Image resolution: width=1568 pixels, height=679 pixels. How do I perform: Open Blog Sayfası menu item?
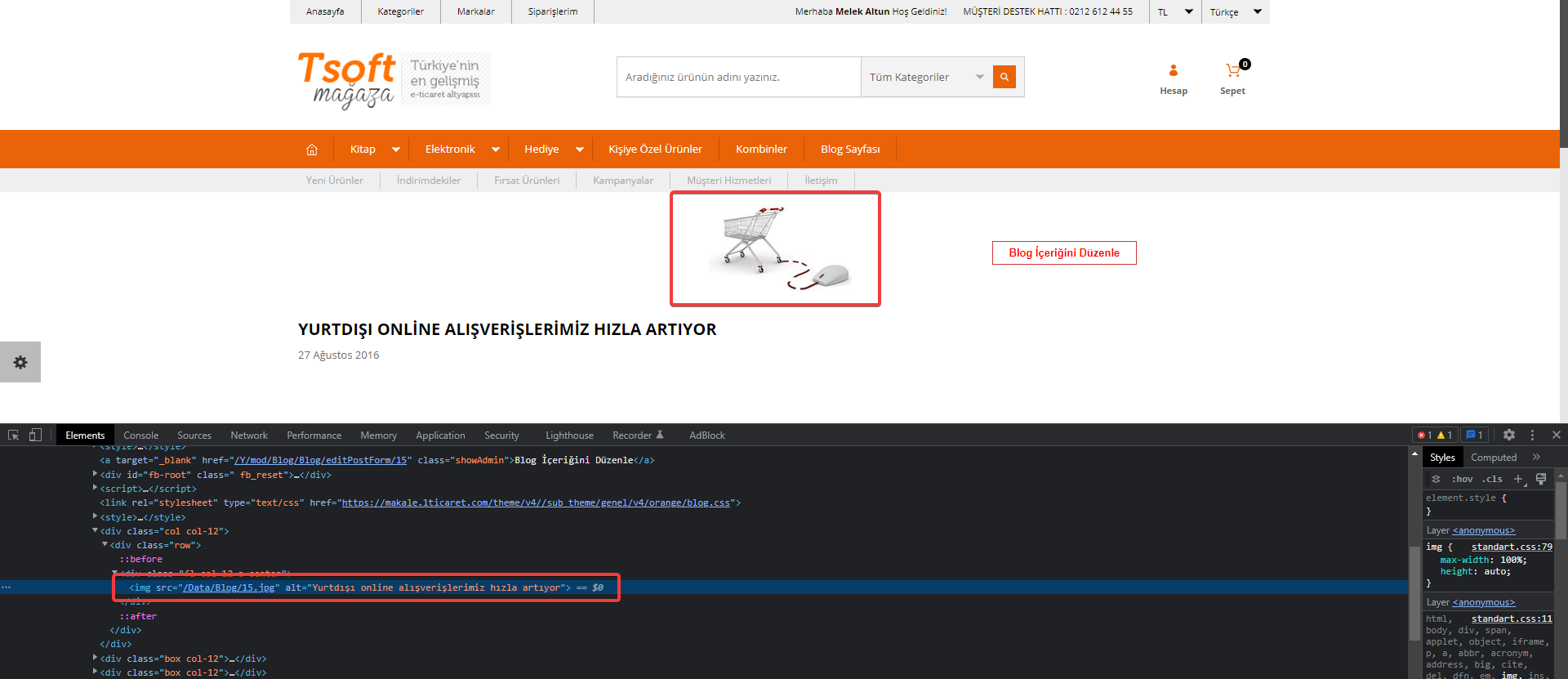click(850, 150)
